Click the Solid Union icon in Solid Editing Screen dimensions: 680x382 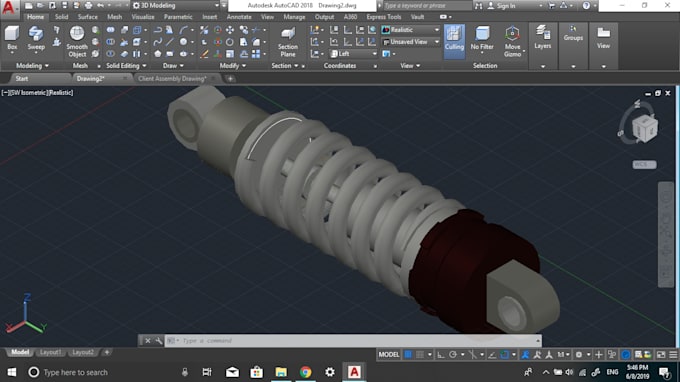[x=111, y=30]
